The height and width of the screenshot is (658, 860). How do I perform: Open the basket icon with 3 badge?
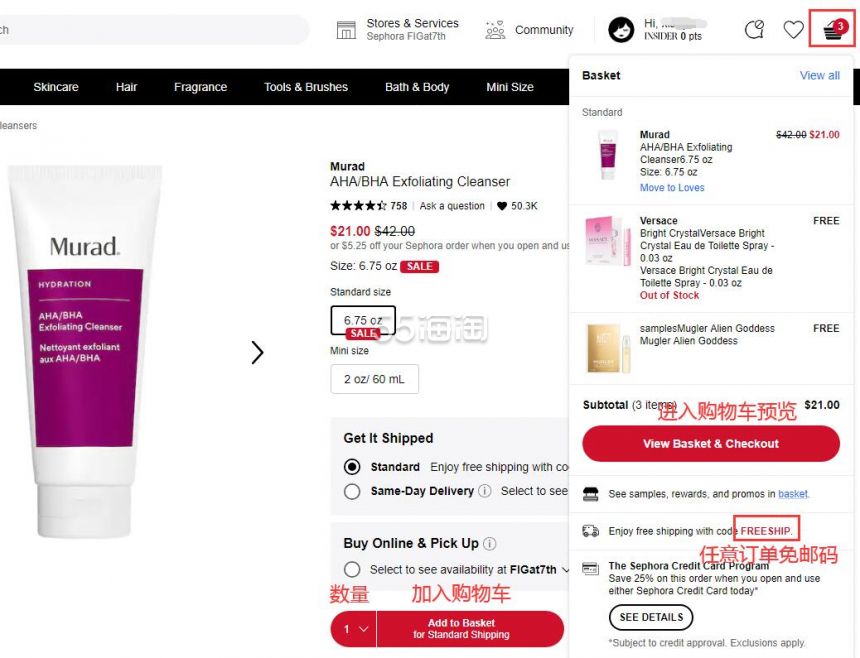pyautogui.click(x=834, y=29)
